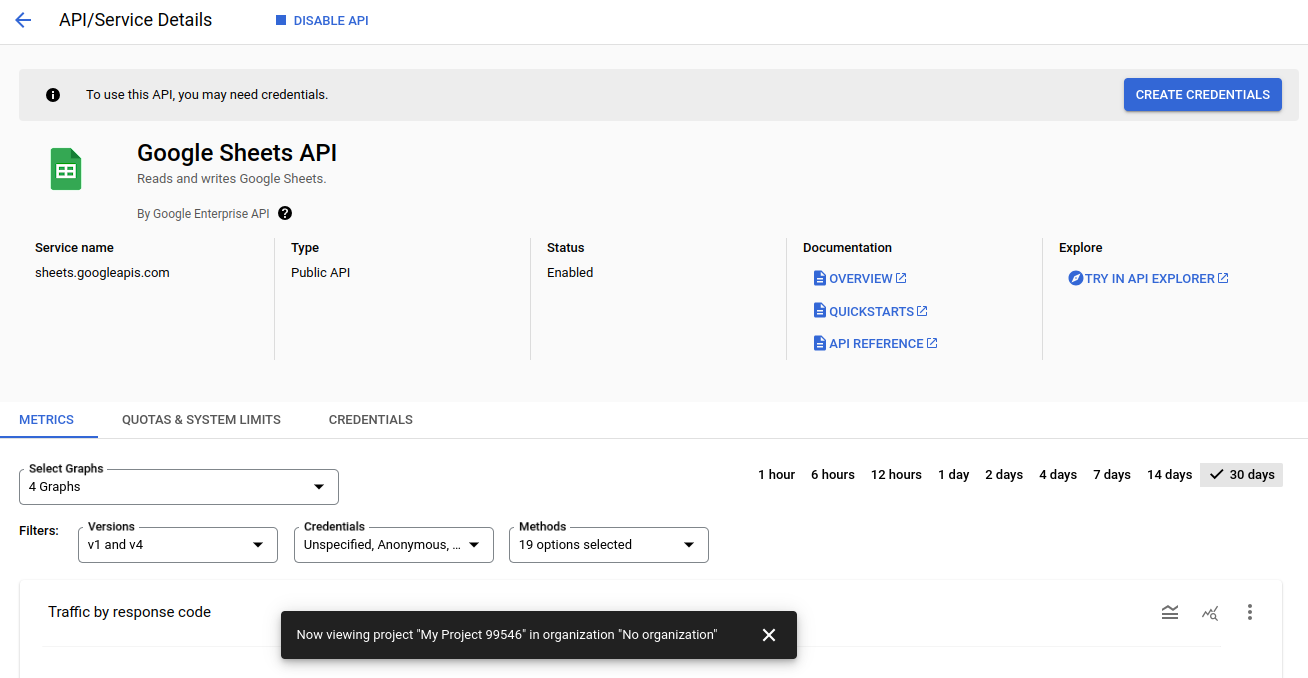This screenshot has width=1308, height=678.
Task: Click the document icon next to API REFERENCE
Action: click(820, 343)
